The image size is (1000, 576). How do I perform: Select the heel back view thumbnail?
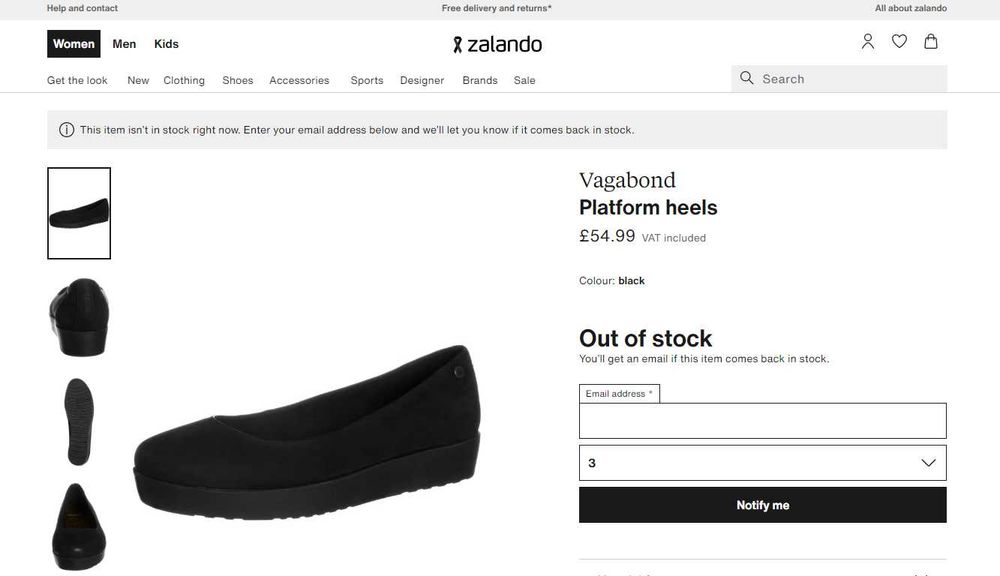click(79, 318)
